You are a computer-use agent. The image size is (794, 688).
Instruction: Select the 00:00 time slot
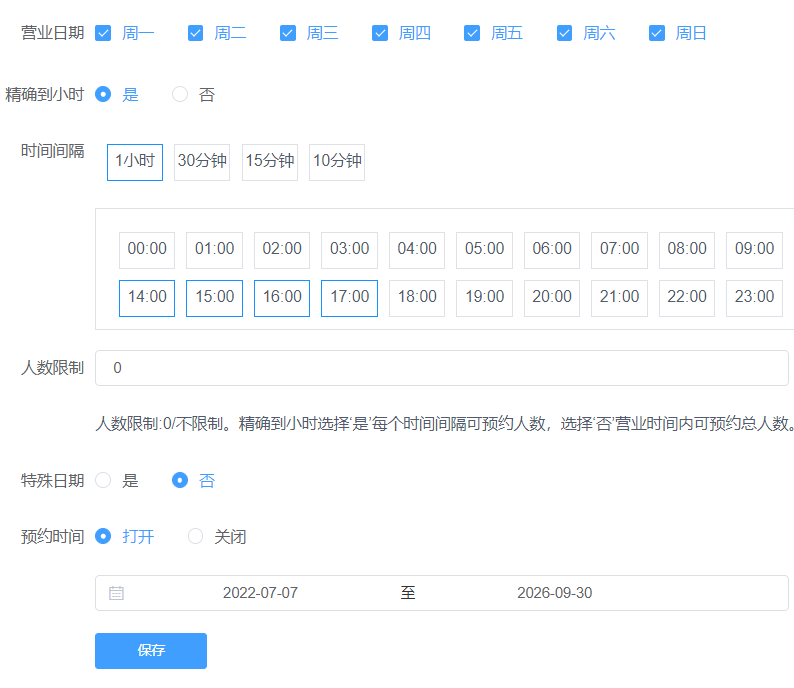(147, 250)
